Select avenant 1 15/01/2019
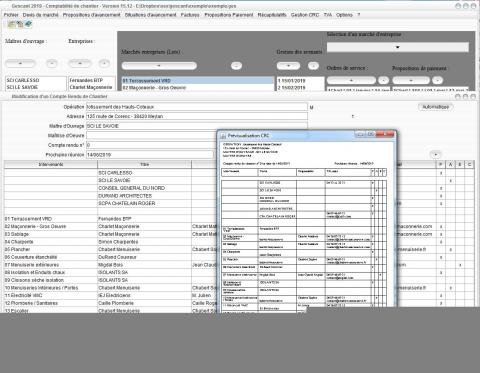The image size is (480, 373). coord(300,81)
